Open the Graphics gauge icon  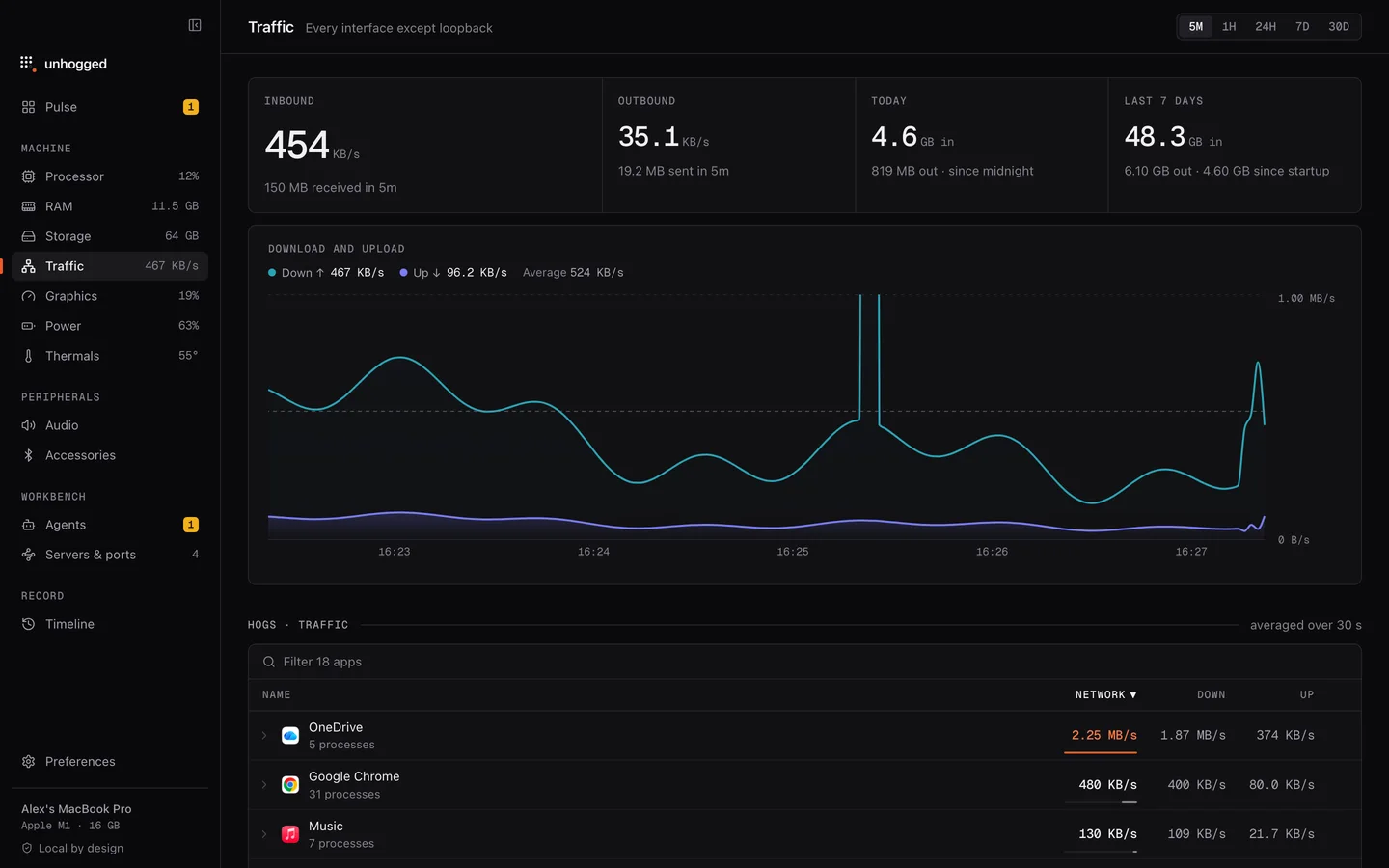point(28,296)
